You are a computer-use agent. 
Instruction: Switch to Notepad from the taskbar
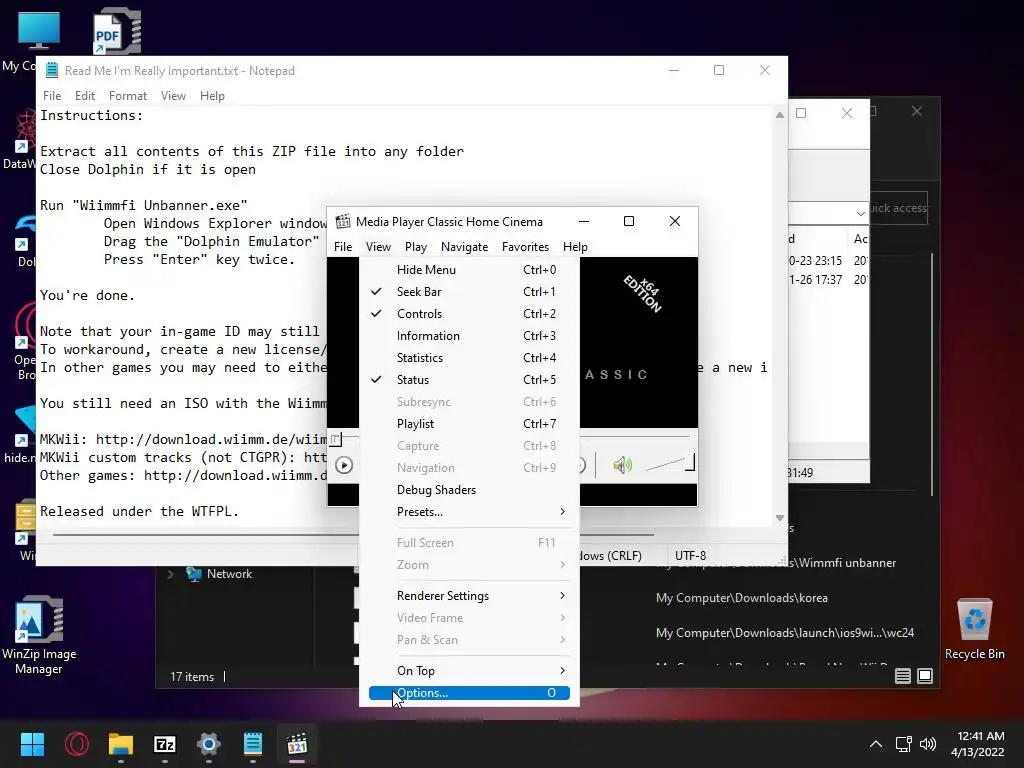point(253,744)
